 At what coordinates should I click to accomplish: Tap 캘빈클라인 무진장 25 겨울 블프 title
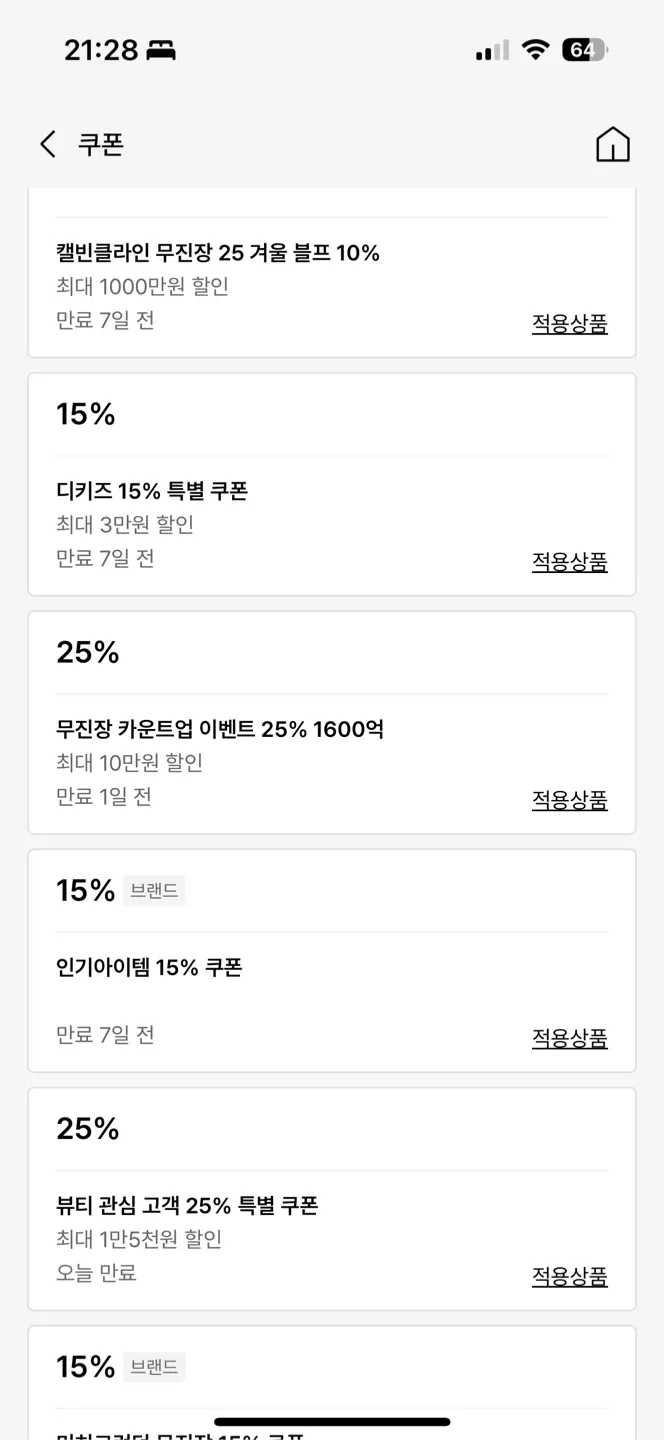[218, 253]
